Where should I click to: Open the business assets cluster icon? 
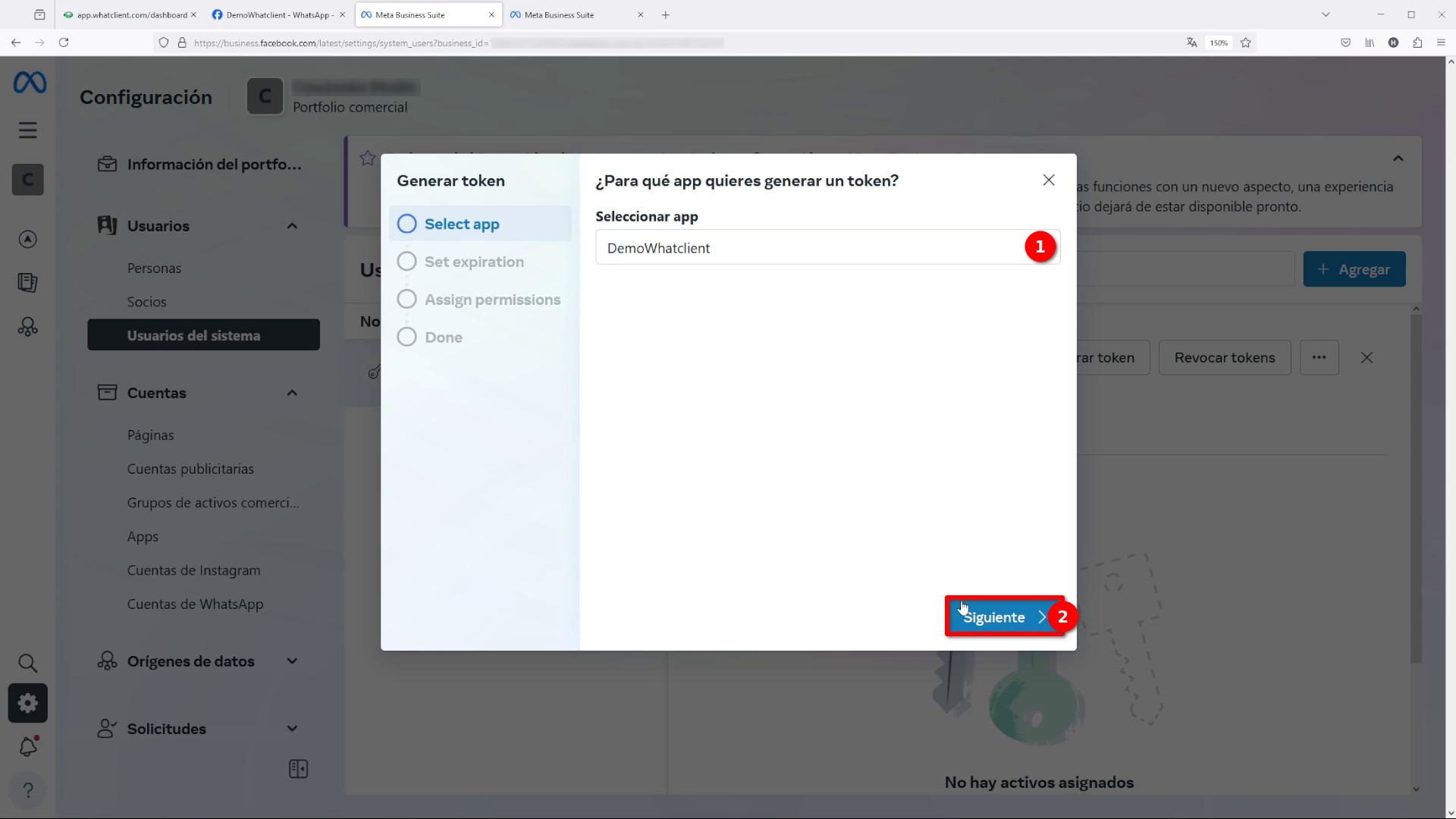click(x=28, y=327)
